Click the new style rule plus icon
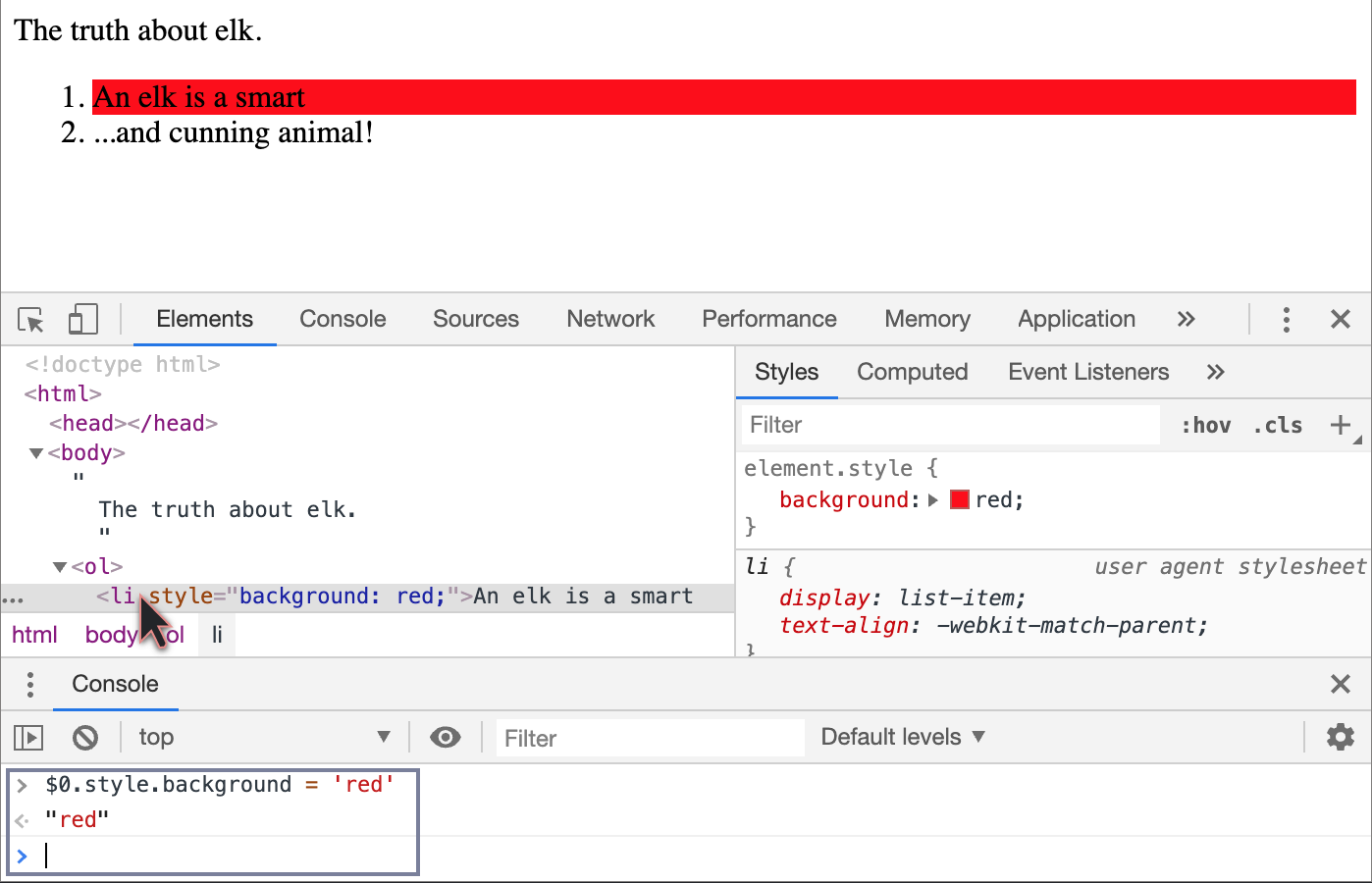The height and width of the screenshot is (883, 1372). click(x=1340, y=425)
